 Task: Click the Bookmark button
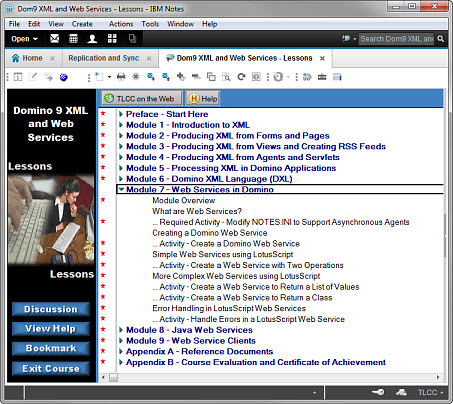(x=51, y=348)
